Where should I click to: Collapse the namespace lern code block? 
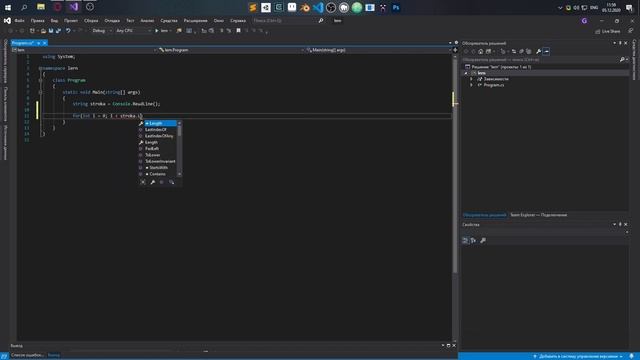(40, 69)
